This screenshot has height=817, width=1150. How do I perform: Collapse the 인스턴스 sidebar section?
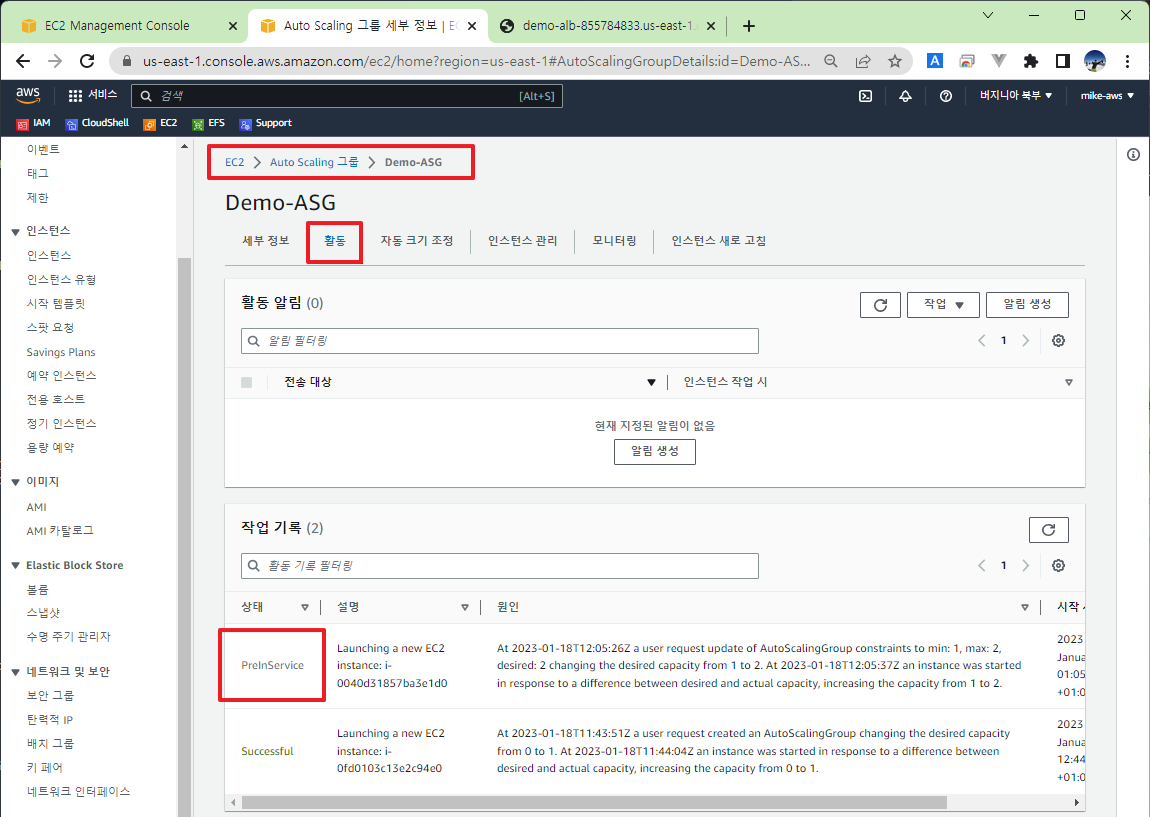tap(15, 232)
